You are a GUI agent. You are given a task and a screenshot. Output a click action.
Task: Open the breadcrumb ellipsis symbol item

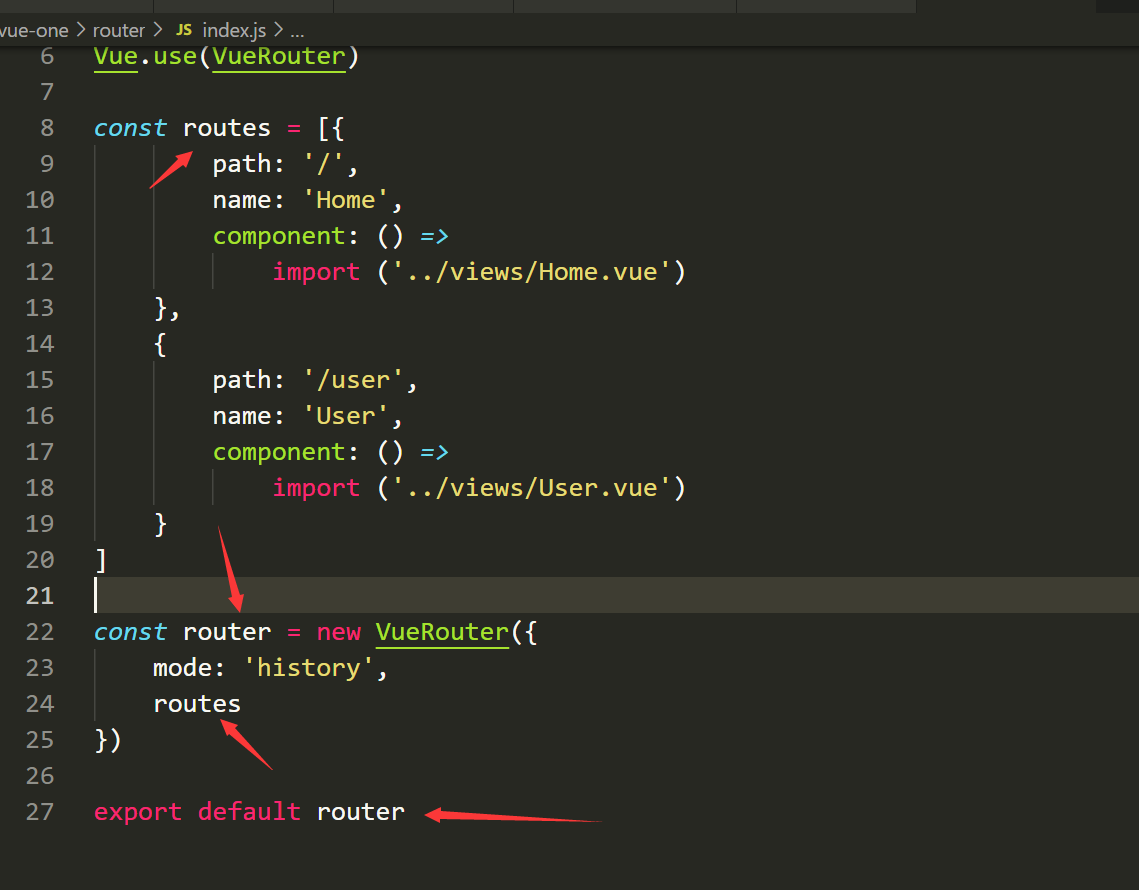tap(297, 31)
